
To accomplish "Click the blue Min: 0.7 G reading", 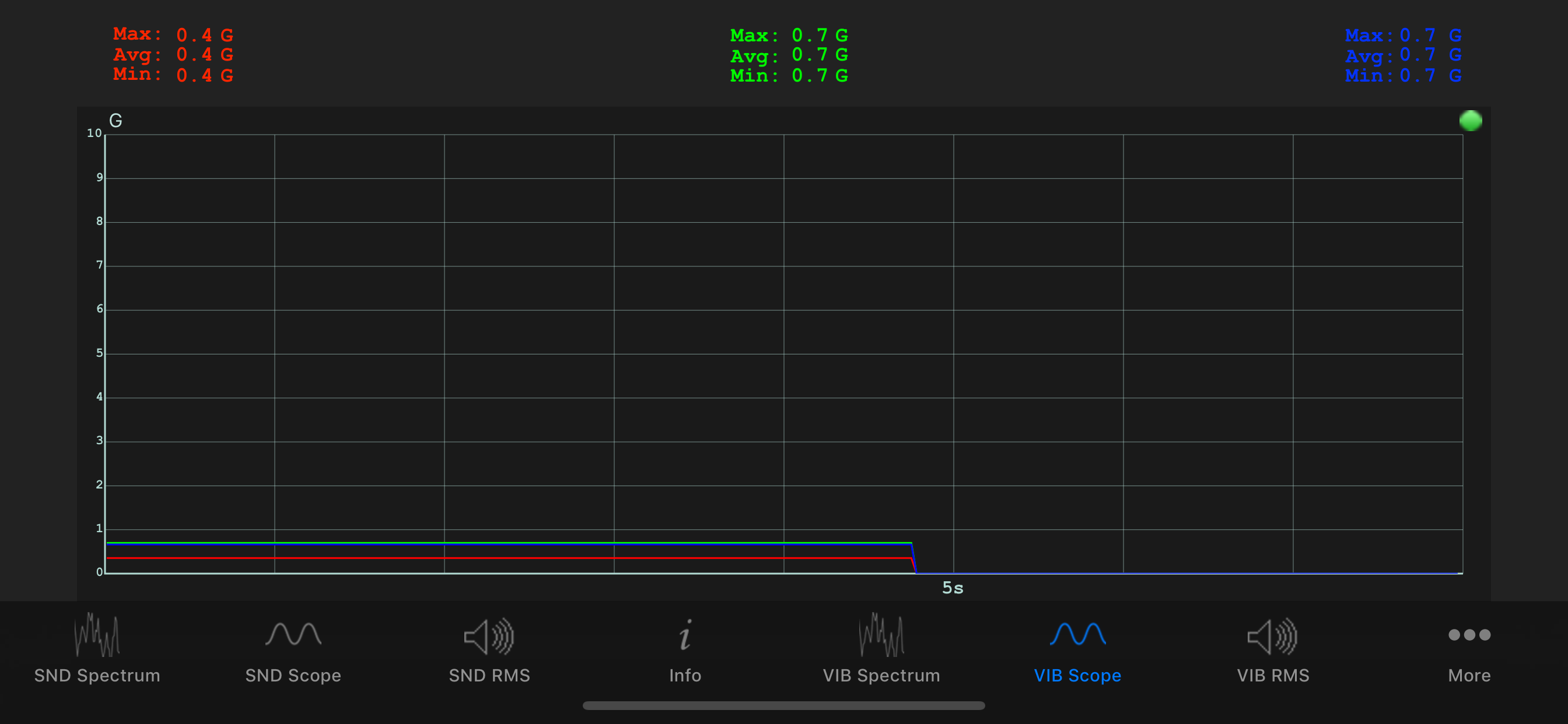I will [1403, 75].
